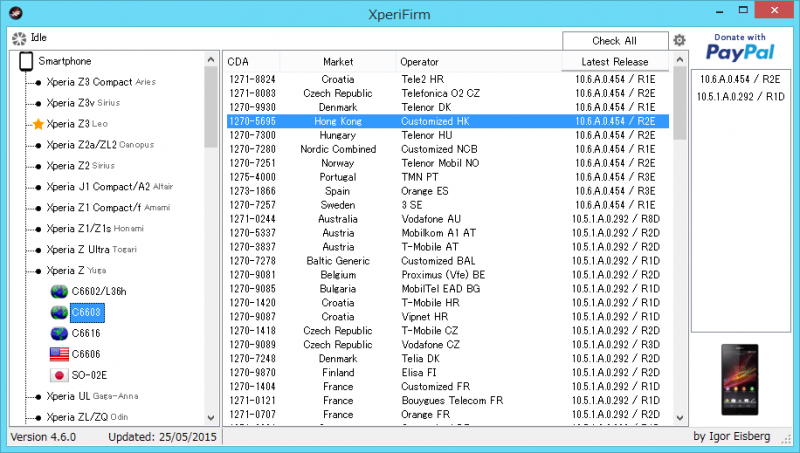
Task: Select the Telenor DK row
Action: (x=447, y=107)
